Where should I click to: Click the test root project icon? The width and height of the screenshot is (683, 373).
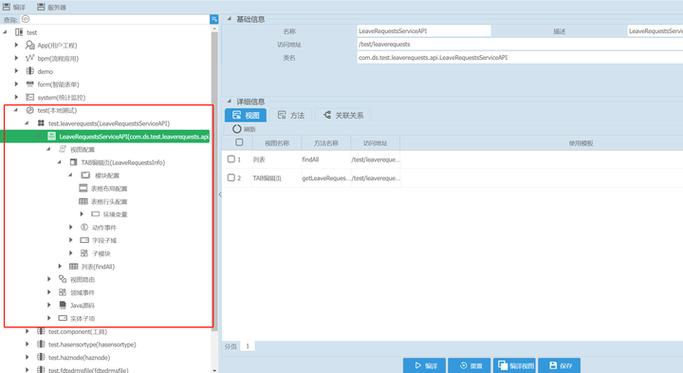(x=19, y=32)
